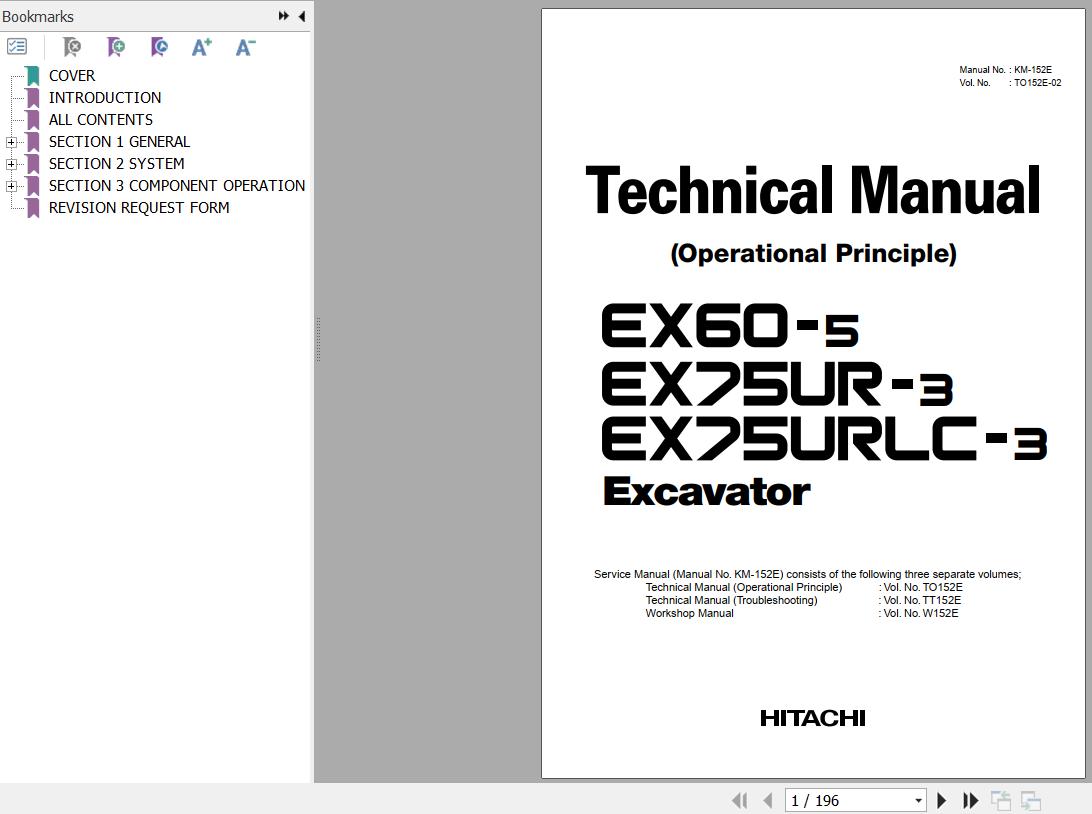Expand SECTION 3 COMPONENT OPERATION node
This screenshot has height=814, width=1092.
coord(11,186)
